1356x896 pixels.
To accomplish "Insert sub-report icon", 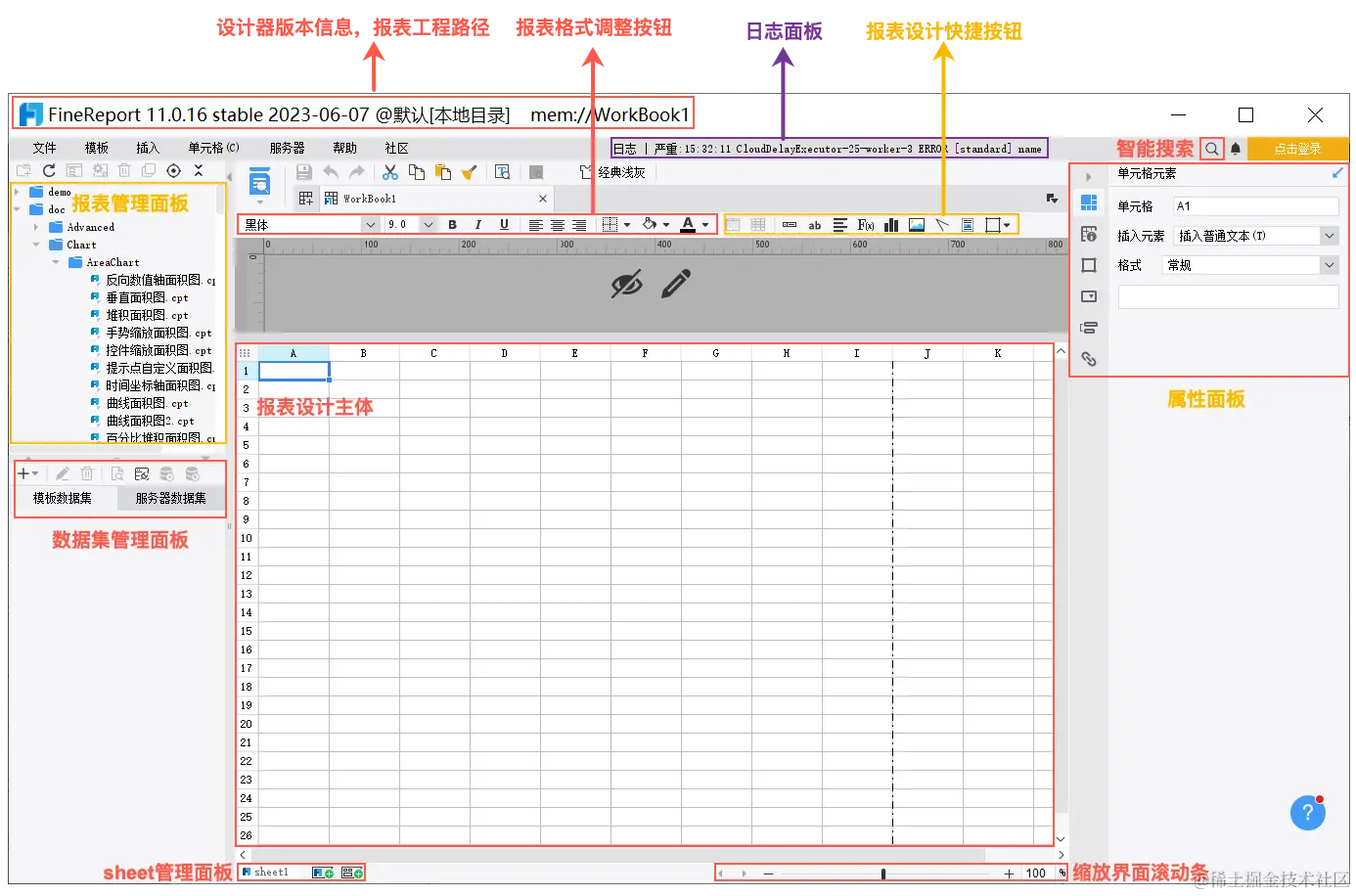I will tap(968, 225).
